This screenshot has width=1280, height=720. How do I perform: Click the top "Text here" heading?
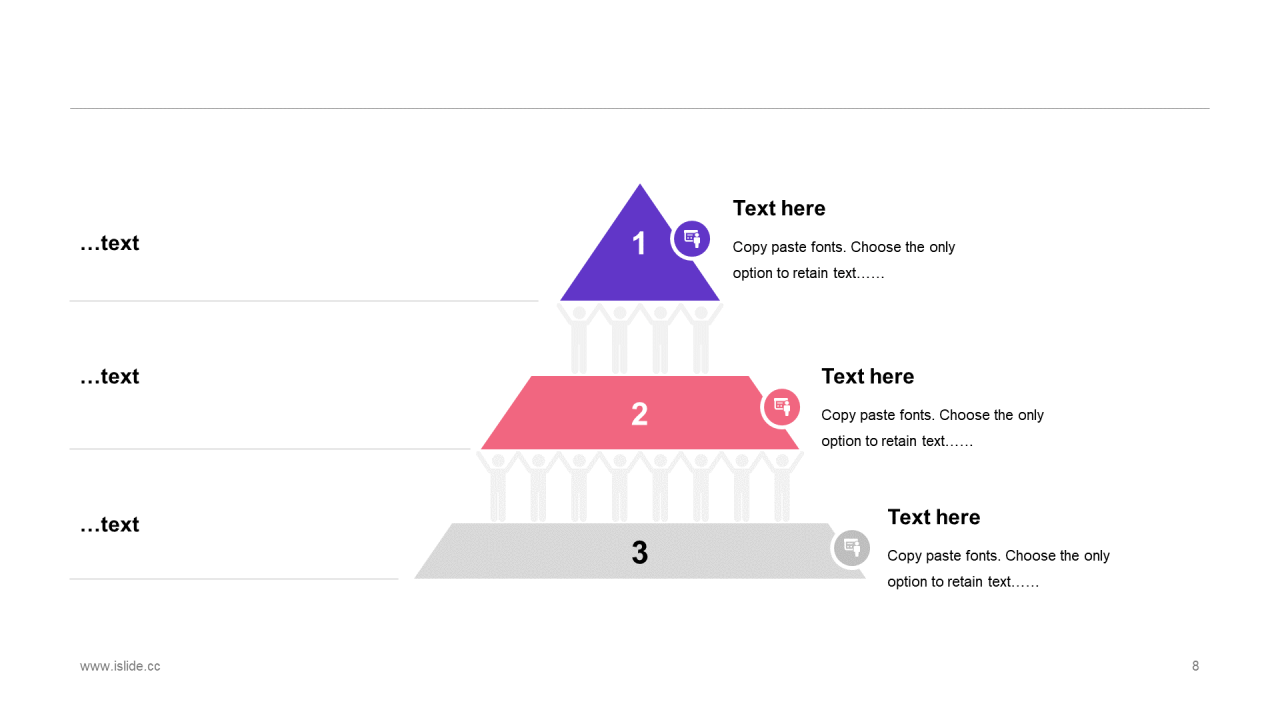(x=779, y=208)
